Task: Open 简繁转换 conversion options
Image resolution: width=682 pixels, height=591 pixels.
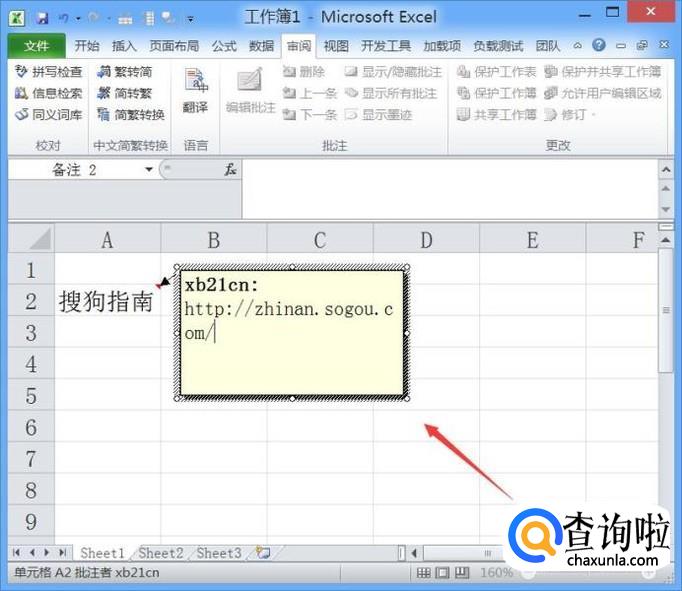Action: click(130, 114)
